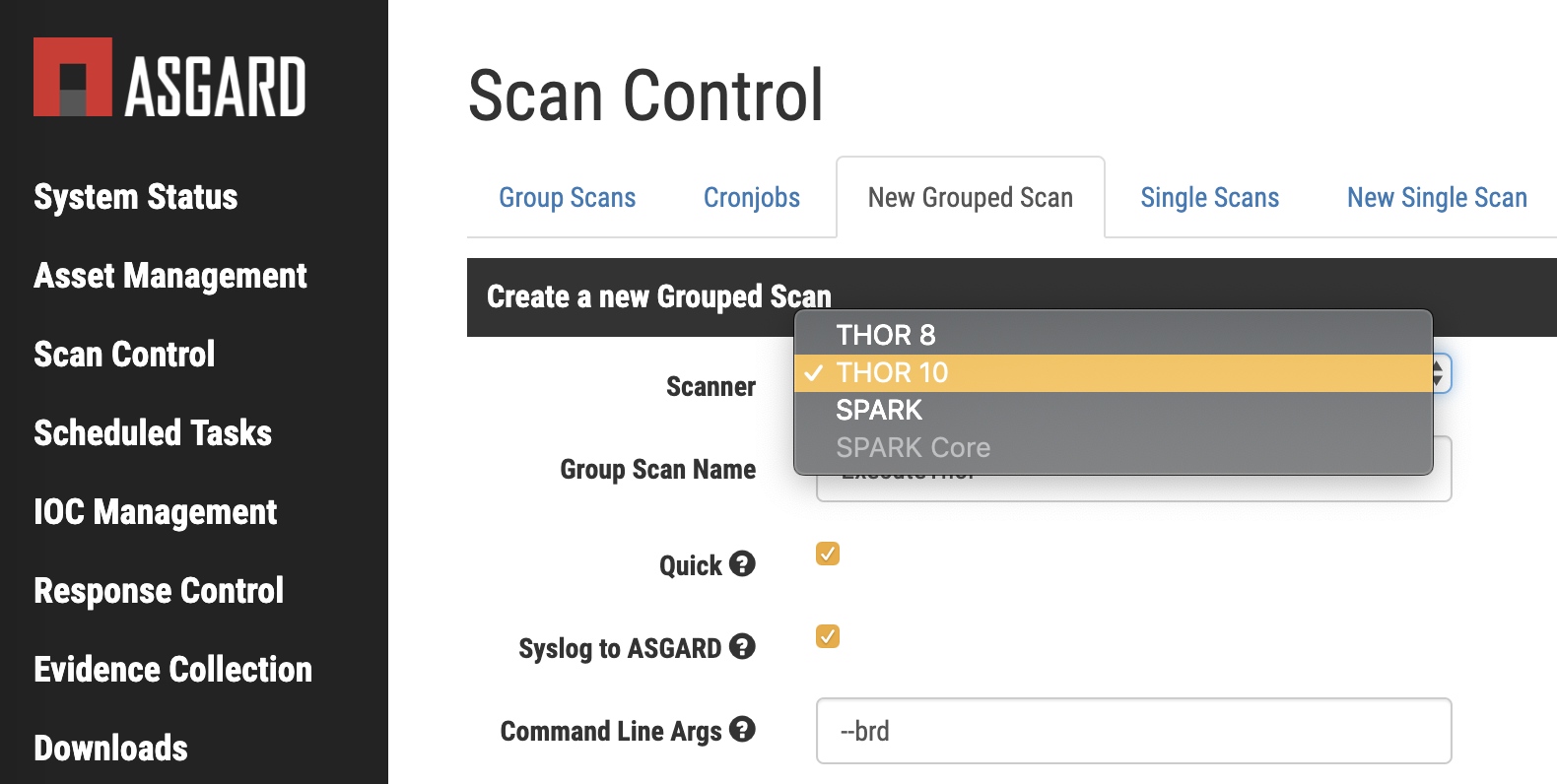Click help icon next to Command Line Args
This screenshot has height=784, width=1557.
pos(742,730)
